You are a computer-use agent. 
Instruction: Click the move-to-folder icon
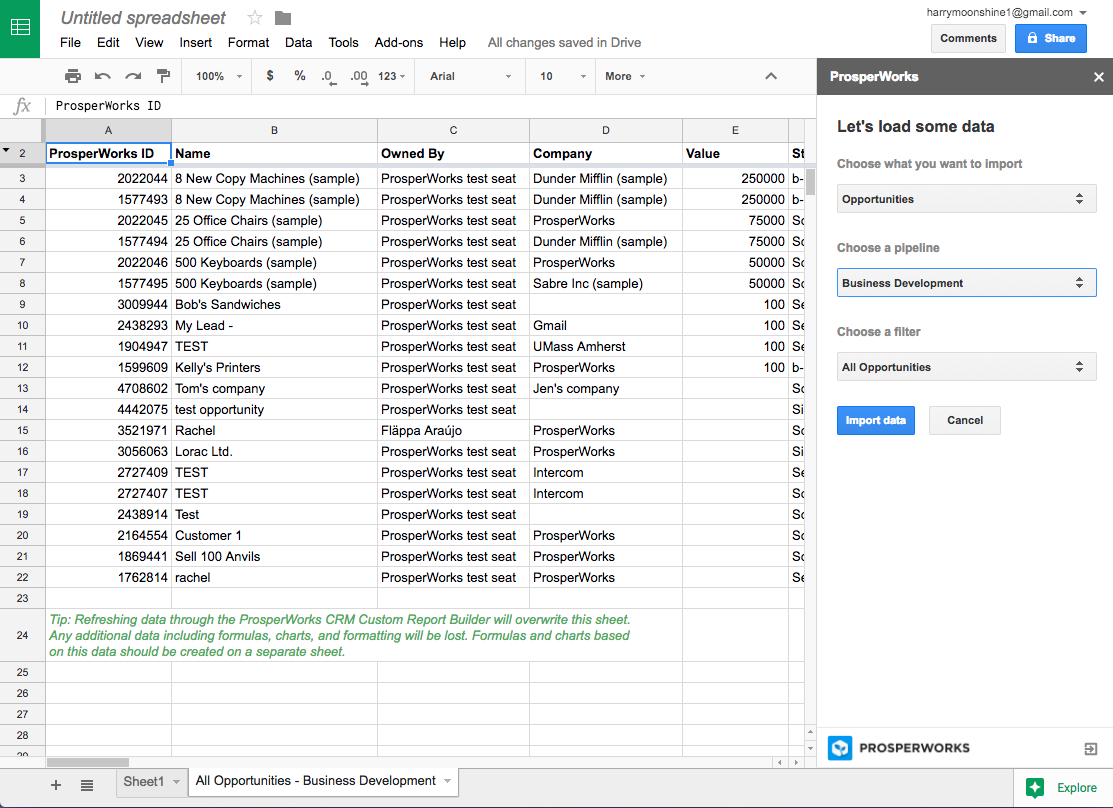[x=283, y=18]
